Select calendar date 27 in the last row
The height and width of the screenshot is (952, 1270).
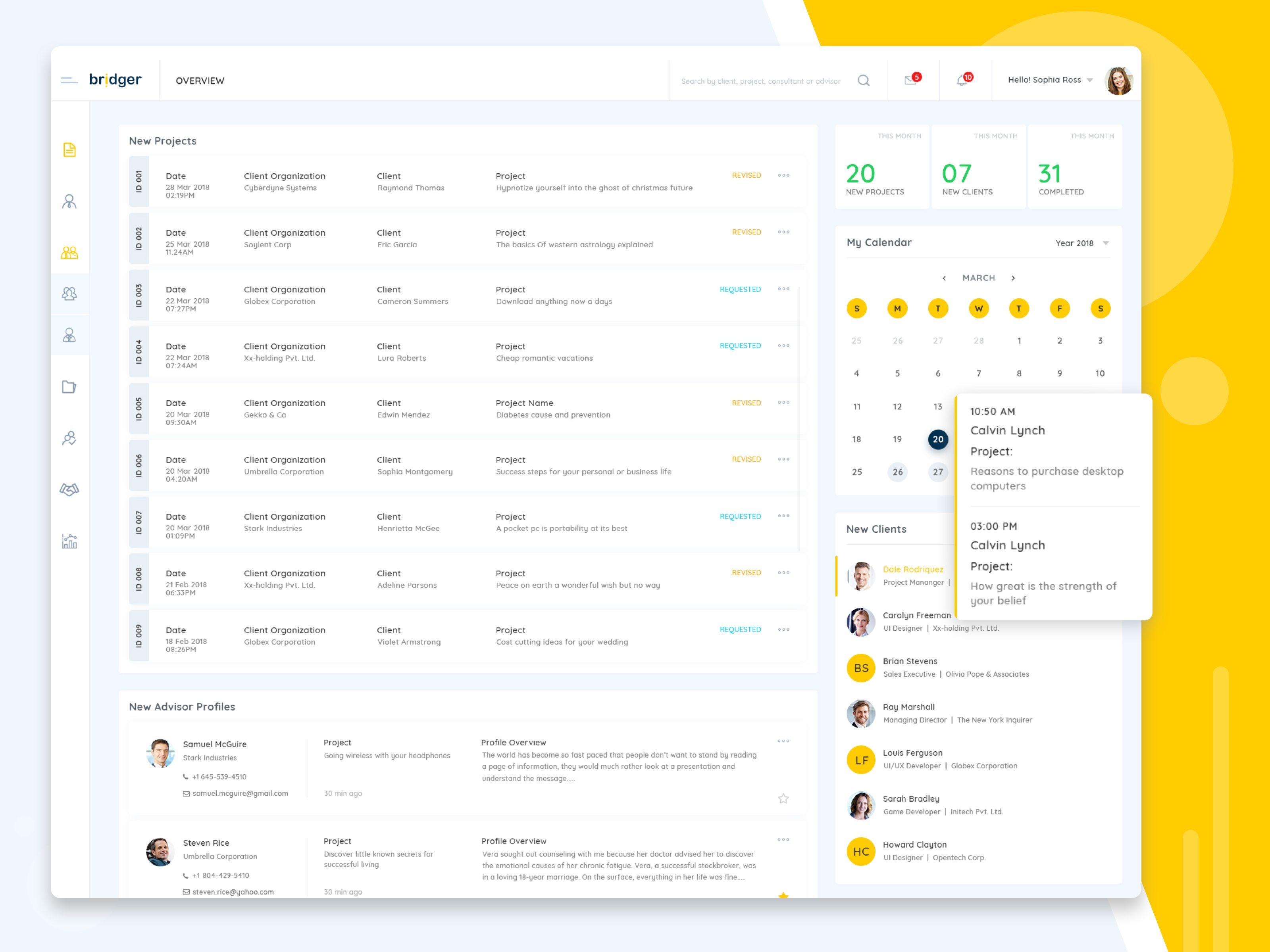tap(938, 472)
